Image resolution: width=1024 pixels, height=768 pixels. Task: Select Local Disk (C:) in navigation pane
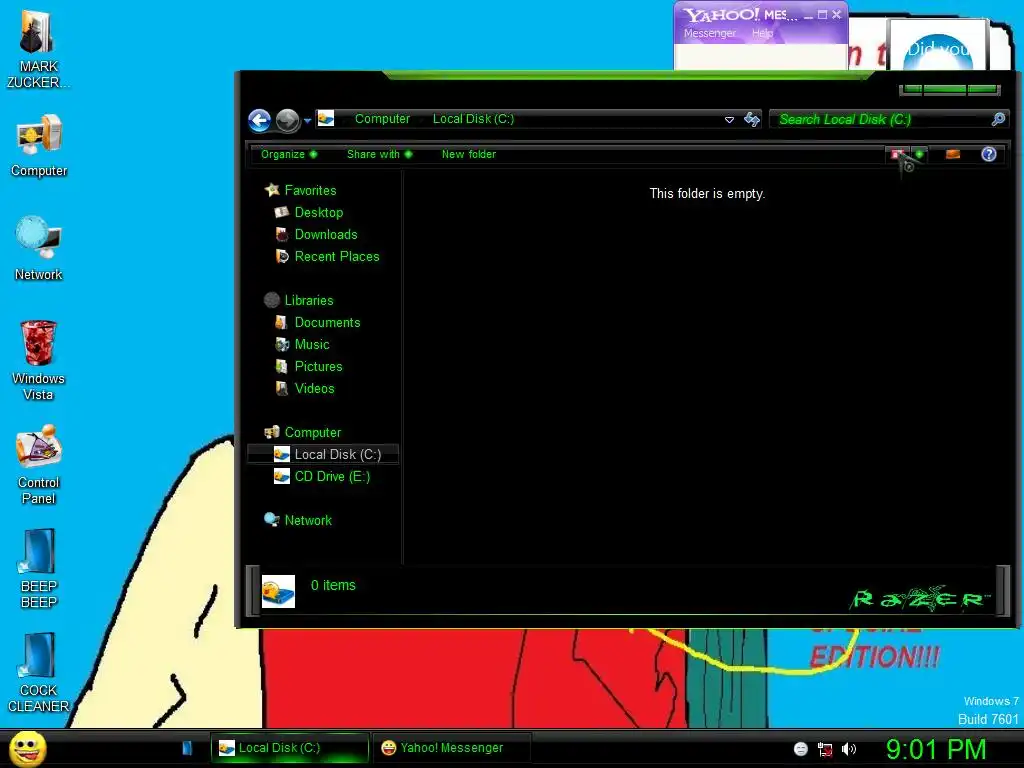tap(323, 455)
